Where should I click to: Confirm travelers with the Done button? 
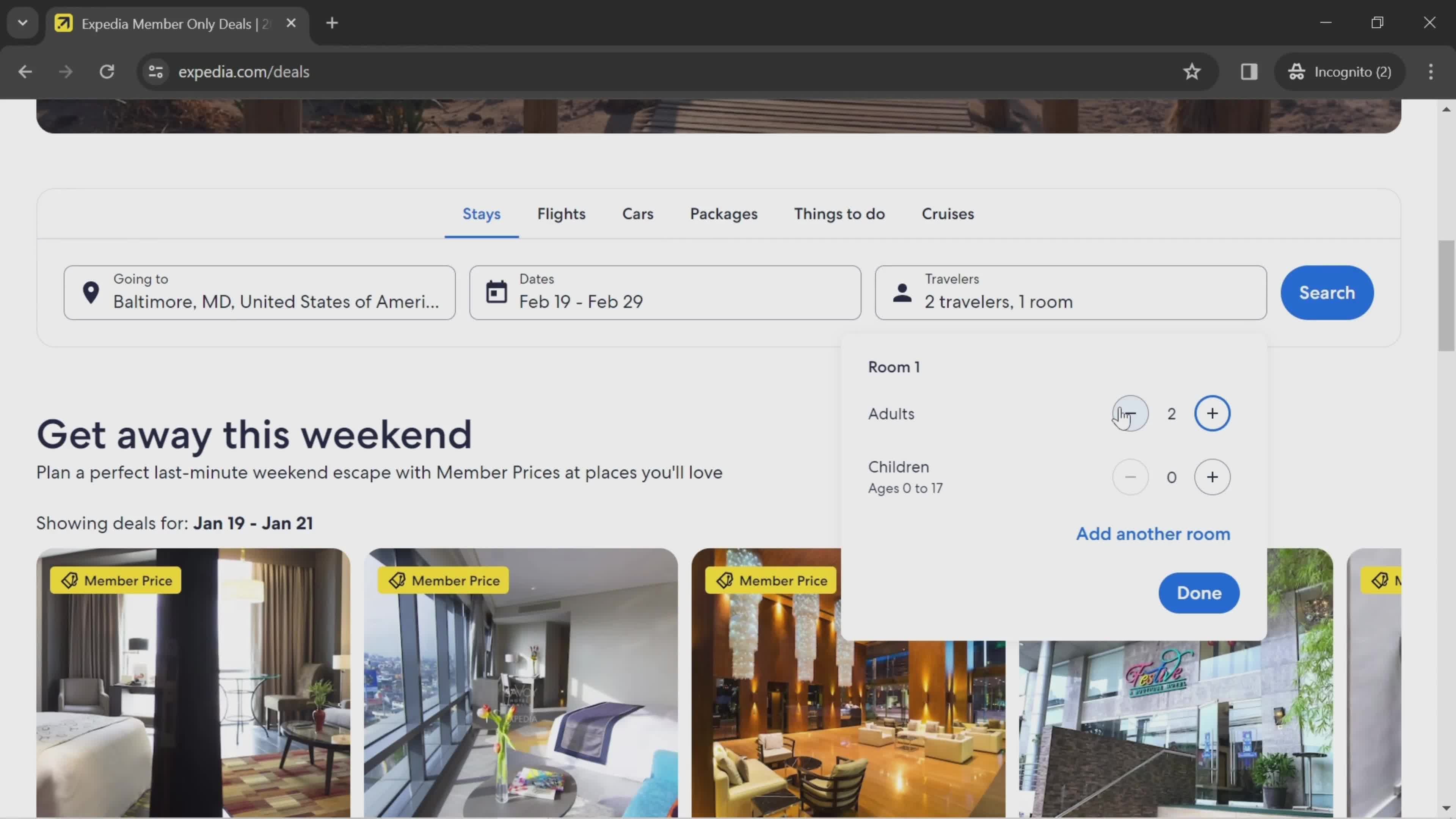[x=1199, y=593]
